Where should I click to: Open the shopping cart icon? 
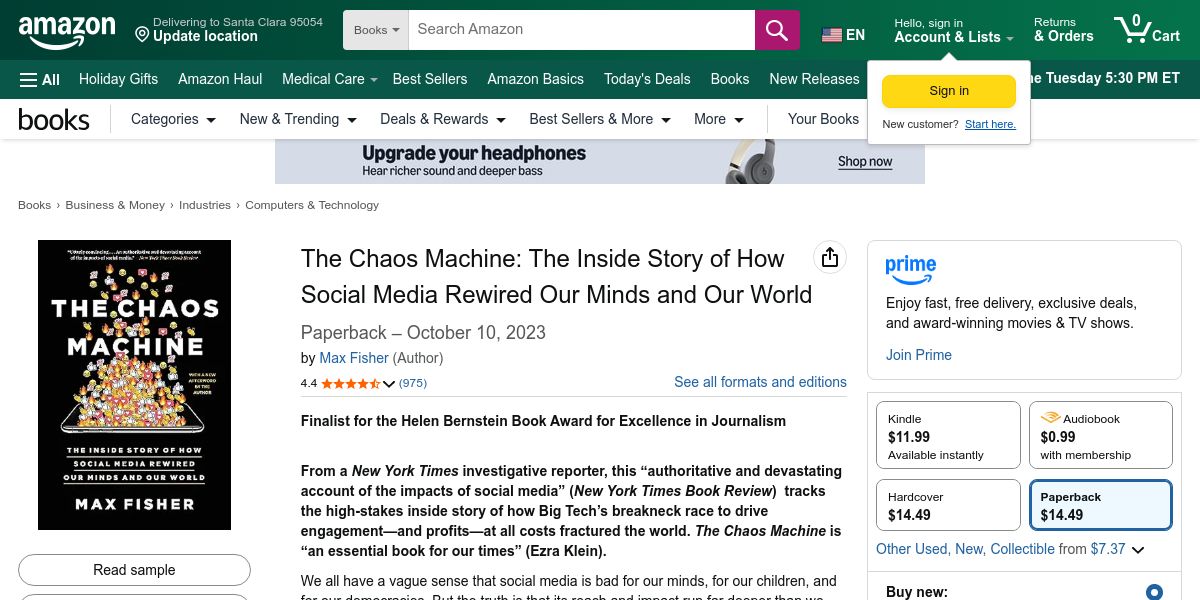pyautogui.click(x=1147, y=29)
